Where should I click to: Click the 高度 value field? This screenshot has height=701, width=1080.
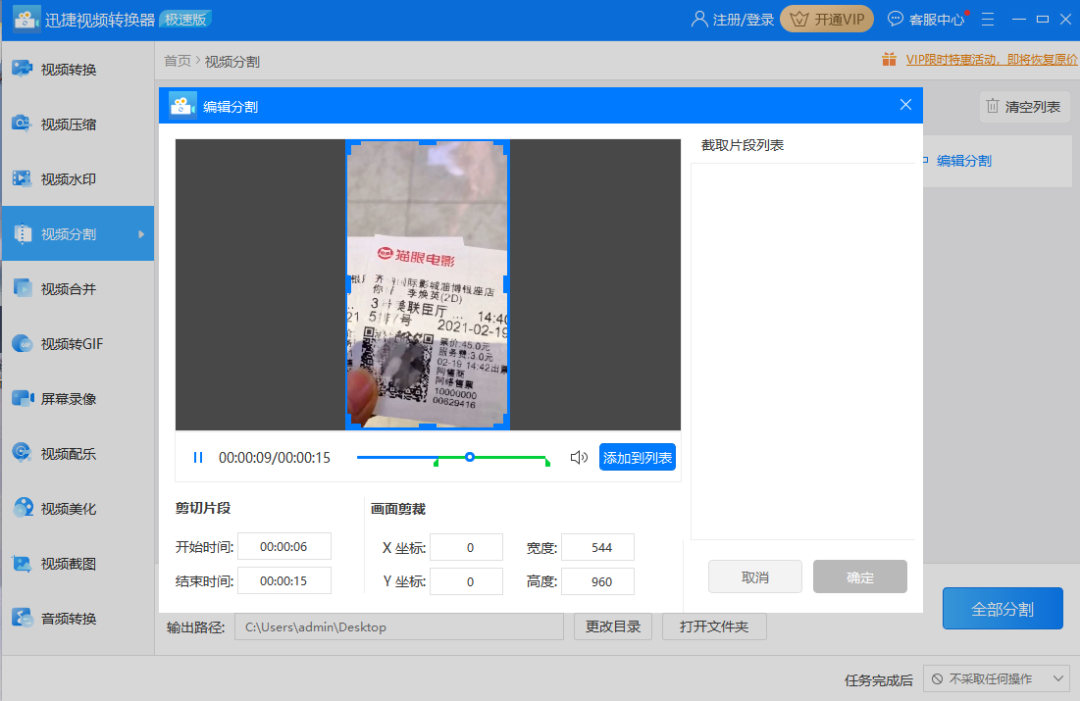[x=598, y=581]
